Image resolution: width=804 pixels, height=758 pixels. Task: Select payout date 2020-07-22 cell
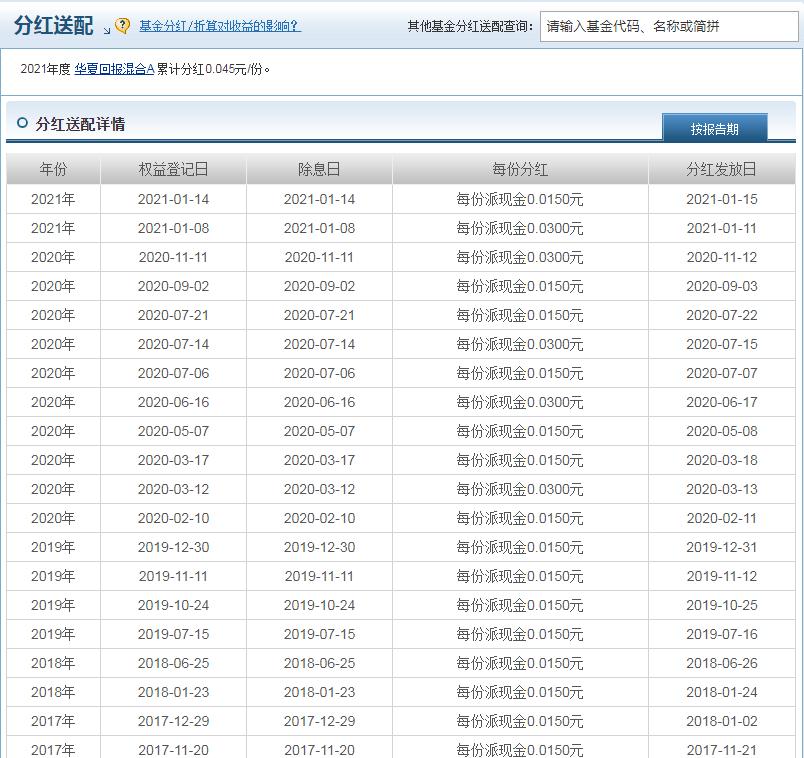[721, 315]
